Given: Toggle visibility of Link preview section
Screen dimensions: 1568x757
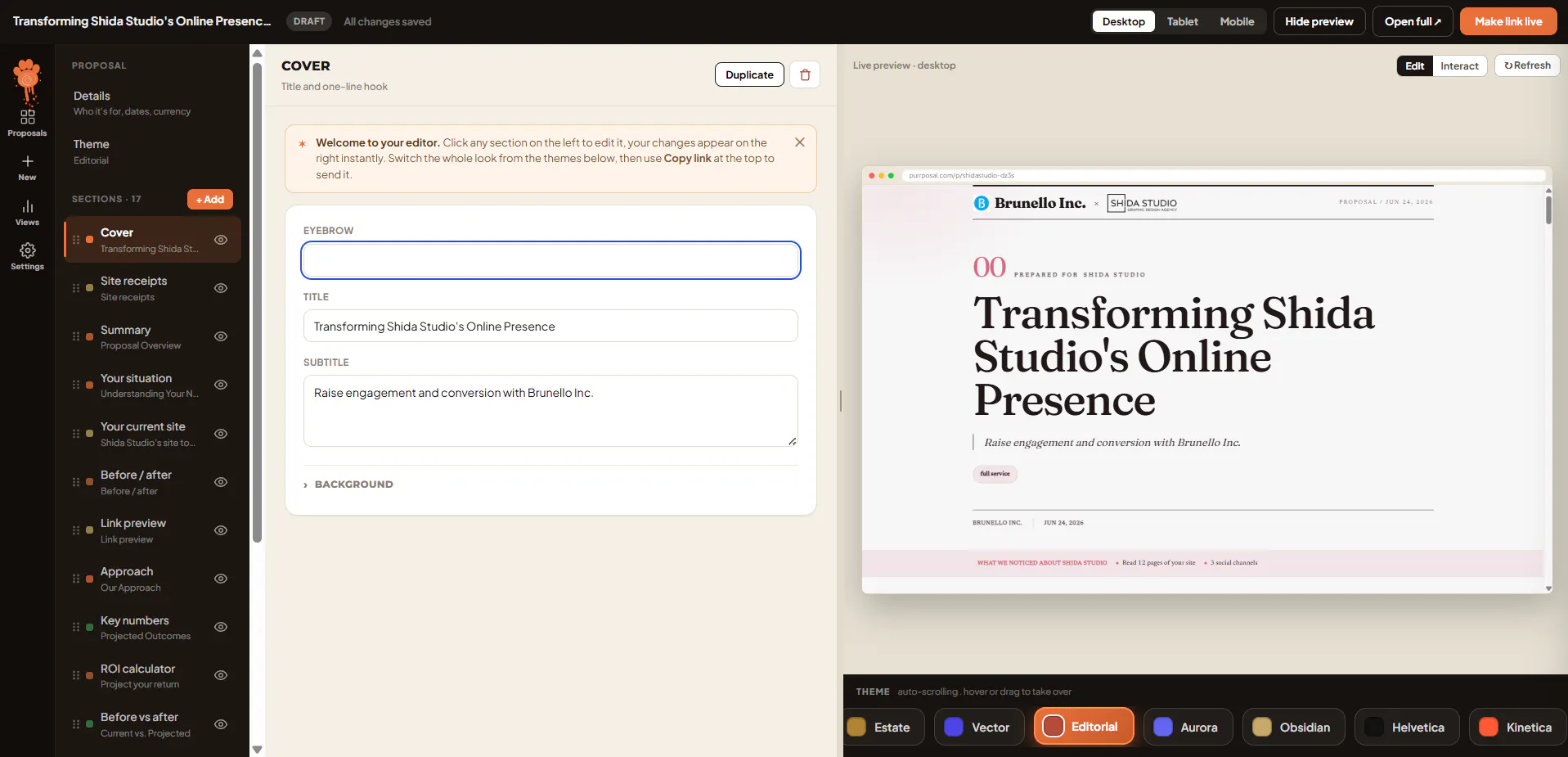Looking at the screenshot, I should pyautogui.click(x=221, y=530).
